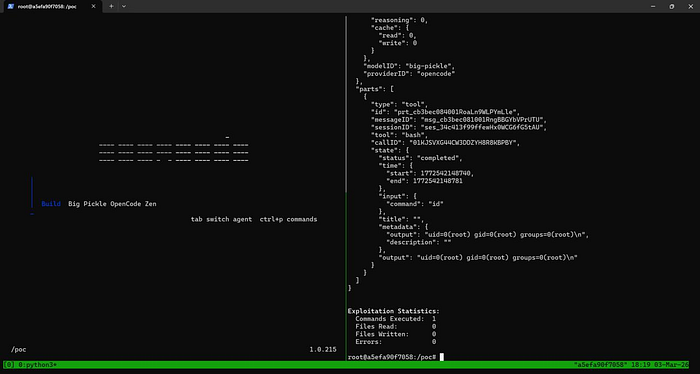Click the final "output": uid=0(root) line
Image resolution: width=700 pixels, height=374 pixels.
[x=478, y=258]
